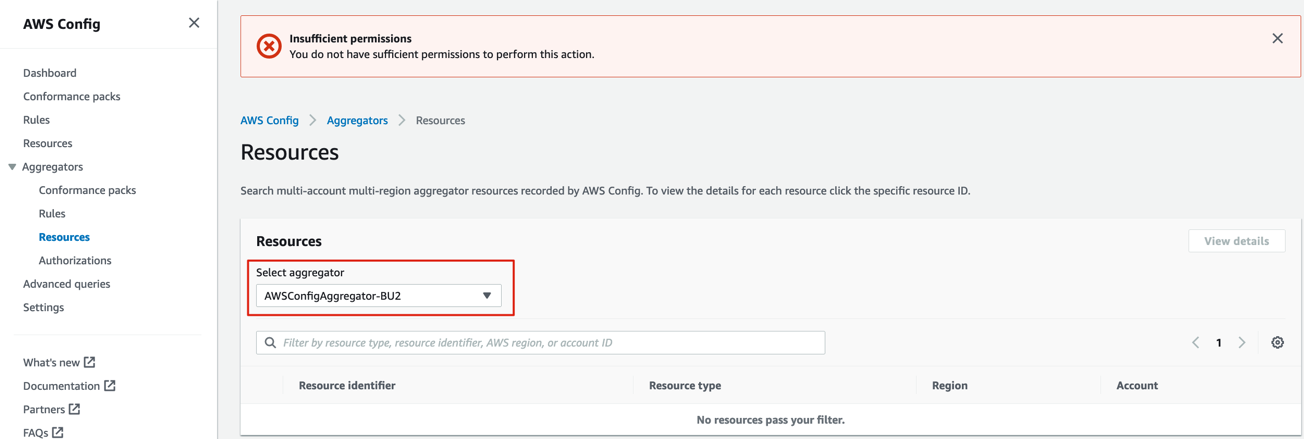Image resolution: width=1304 pixels, height=439 pixels.
Task: Open table preferences gear icon
Action: pos(1277,342)
